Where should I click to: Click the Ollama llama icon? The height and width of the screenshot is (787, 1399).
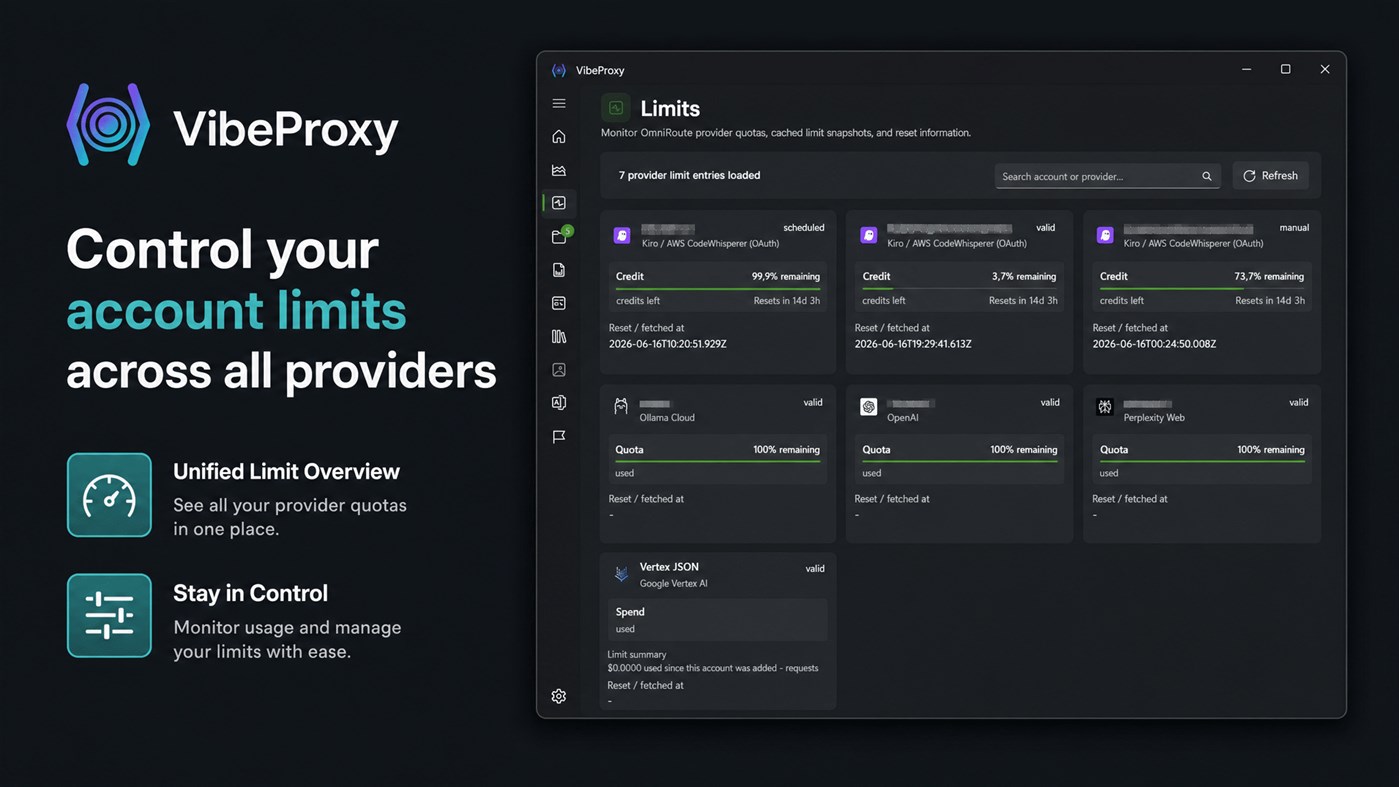click(x=621, y=407)
